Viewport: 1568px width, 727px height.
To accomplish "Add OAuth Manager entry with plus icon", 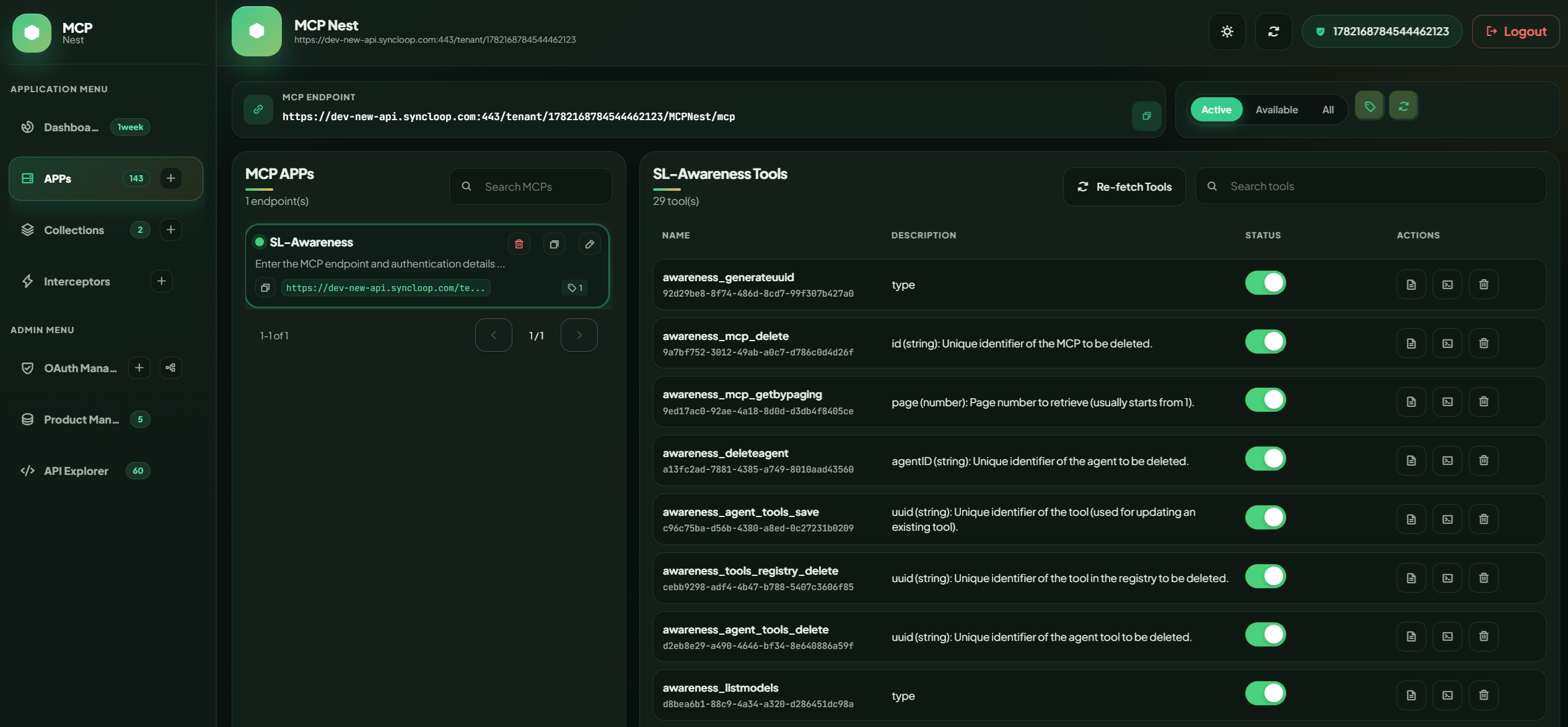I will tap(139, 368).
